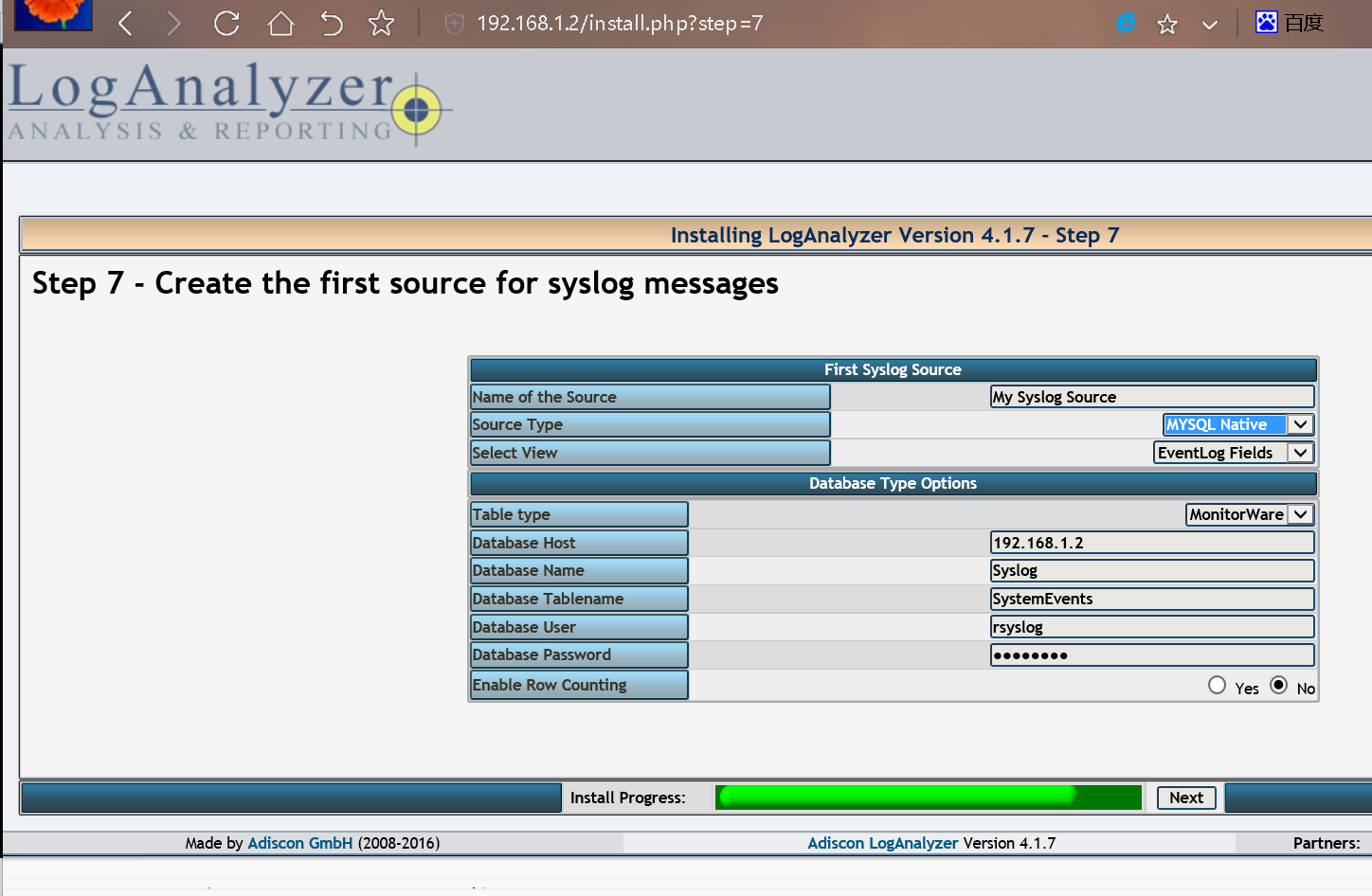Click the 'Installing LogAnalyzer Version 4.1.7 - Step 7' title
The width and height of the screenshot is (1372, 896).
click(895, 235)
